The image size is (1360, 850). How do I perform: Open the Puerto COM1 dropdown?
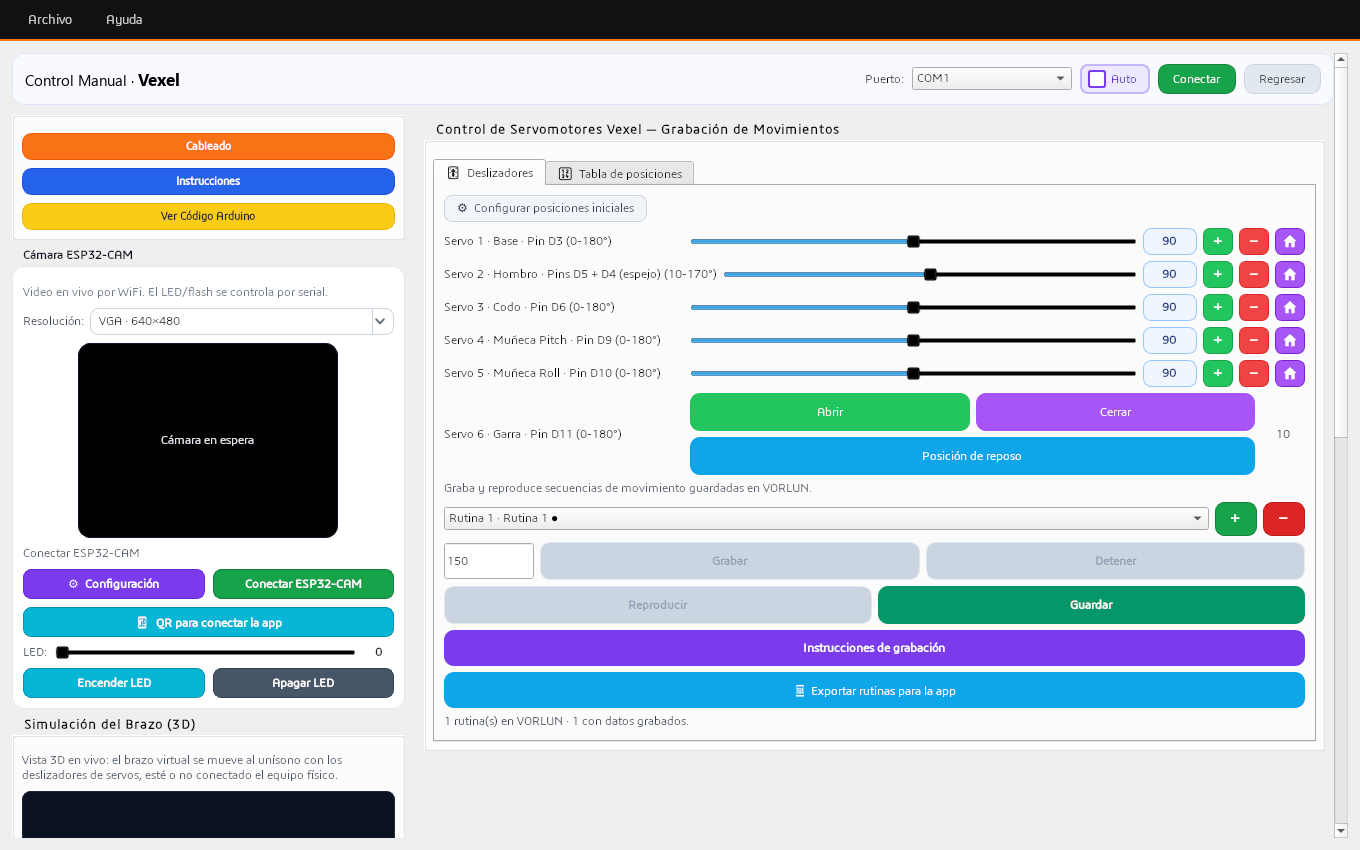(992, 78)
